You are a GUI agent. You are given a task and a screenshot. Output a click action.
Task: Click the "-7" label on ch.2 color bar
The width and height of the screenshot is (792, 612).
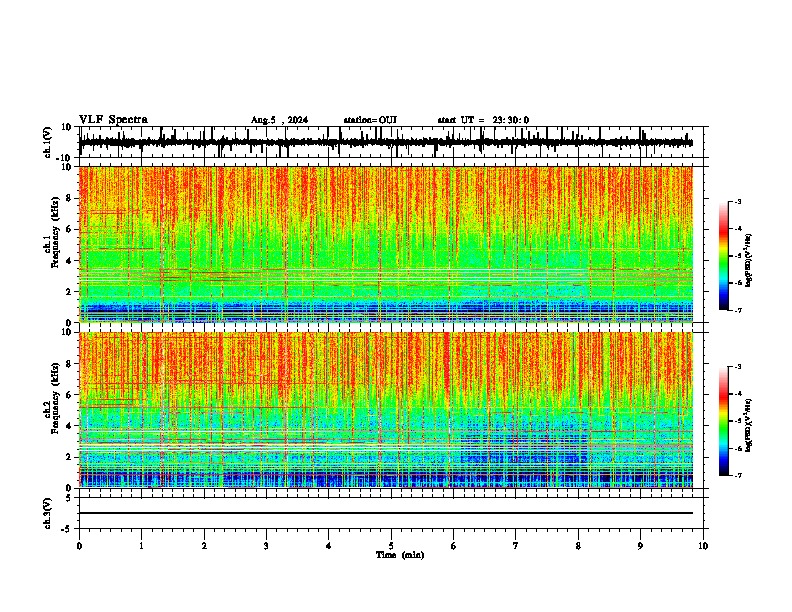click(x=737, y=475)
